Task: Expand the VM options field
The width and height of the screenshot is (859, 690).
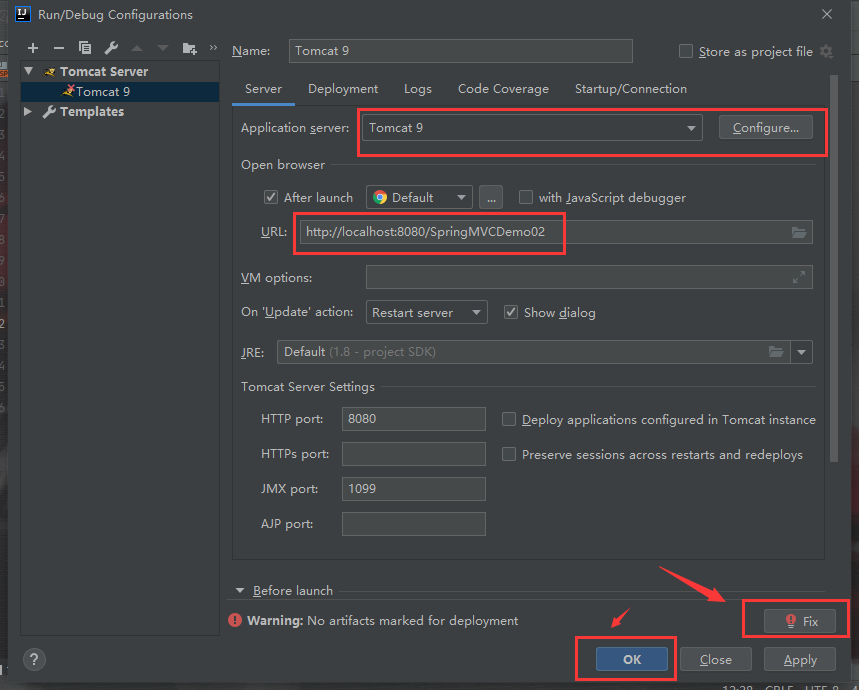Action: click(799, 277)
